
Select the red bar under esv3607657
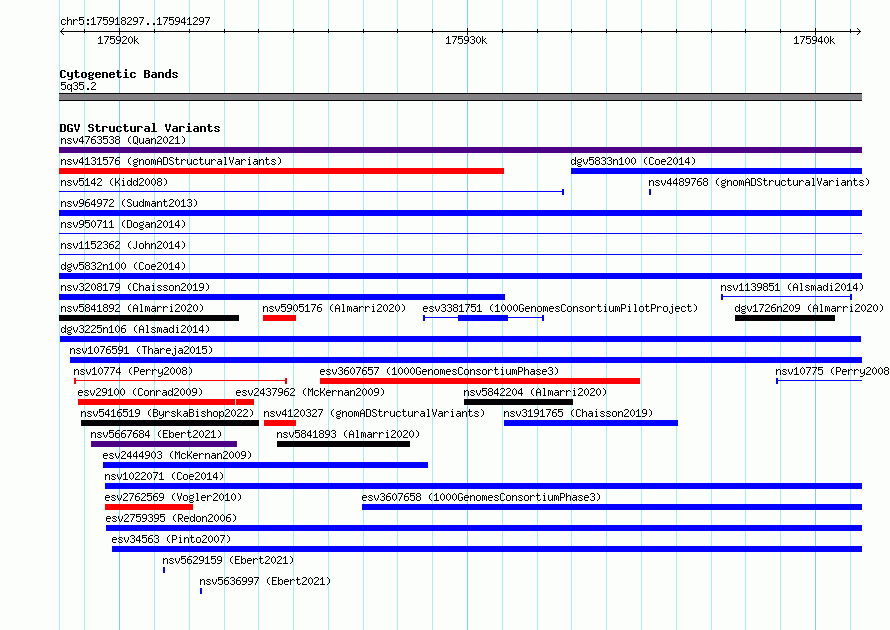(x=480, y=381)
